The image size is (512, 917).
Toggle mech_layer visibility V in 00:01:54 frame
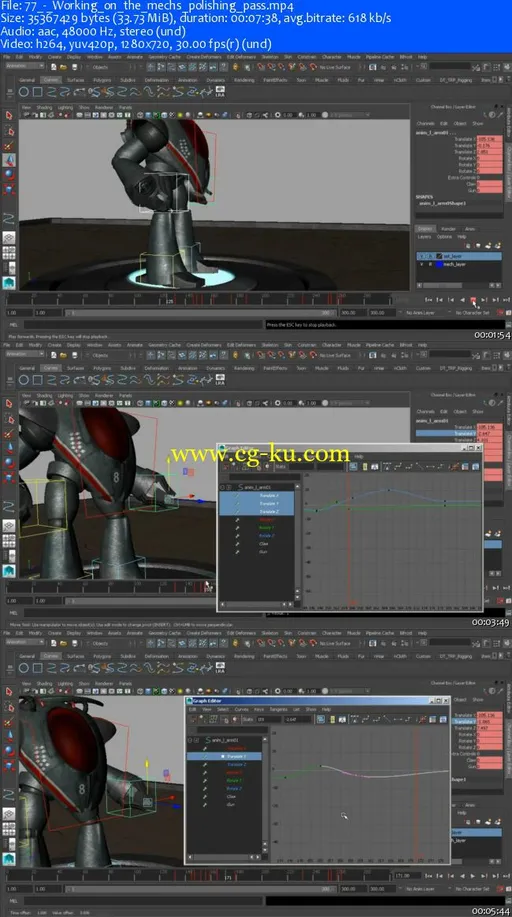coord(421,264)
